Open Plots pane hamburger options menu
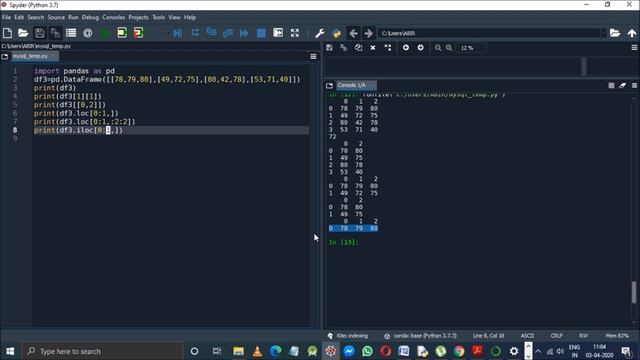640x360 pixels. point(635,48)
